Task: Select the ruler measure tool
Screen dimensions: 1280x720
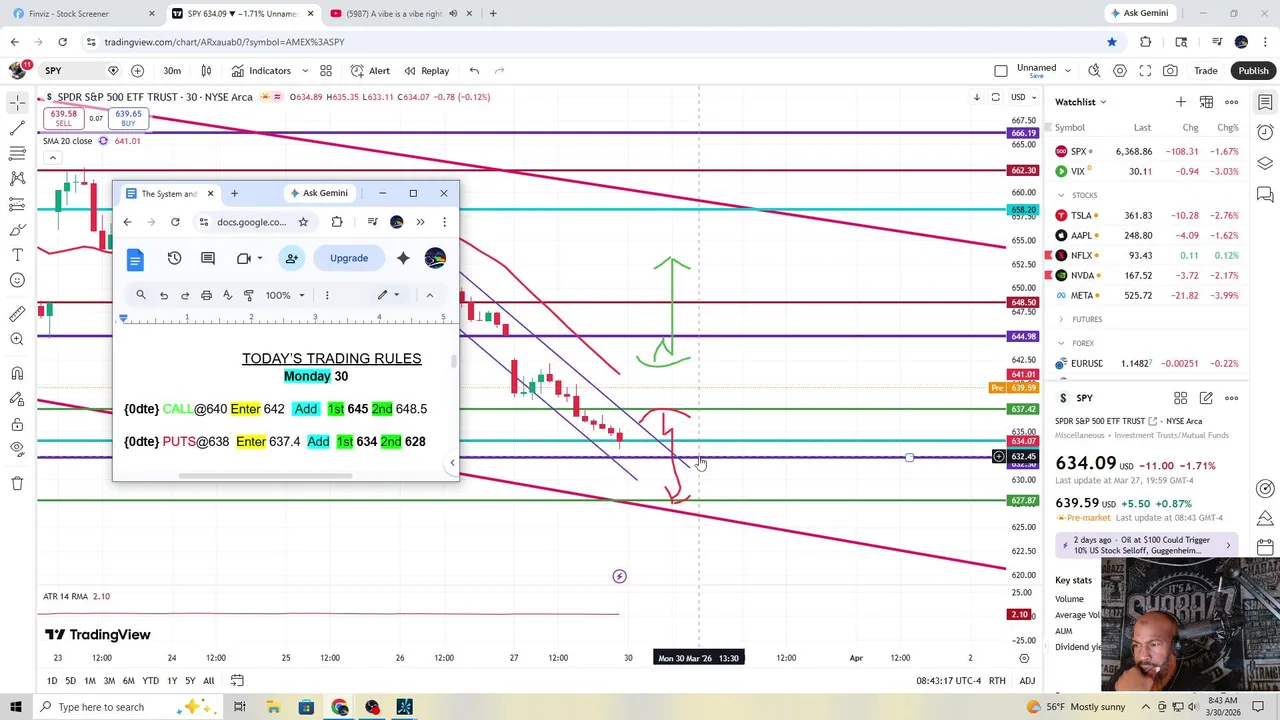Action: coord(17,314)
